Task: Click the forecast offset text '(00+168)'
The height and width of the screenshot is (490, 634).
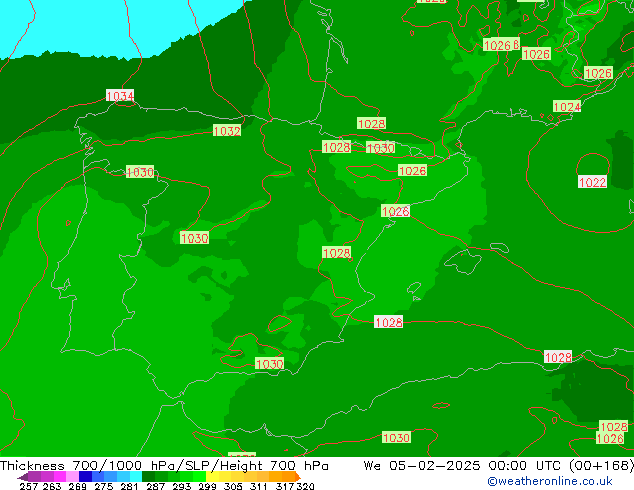Action: click(x=601, y=466)
